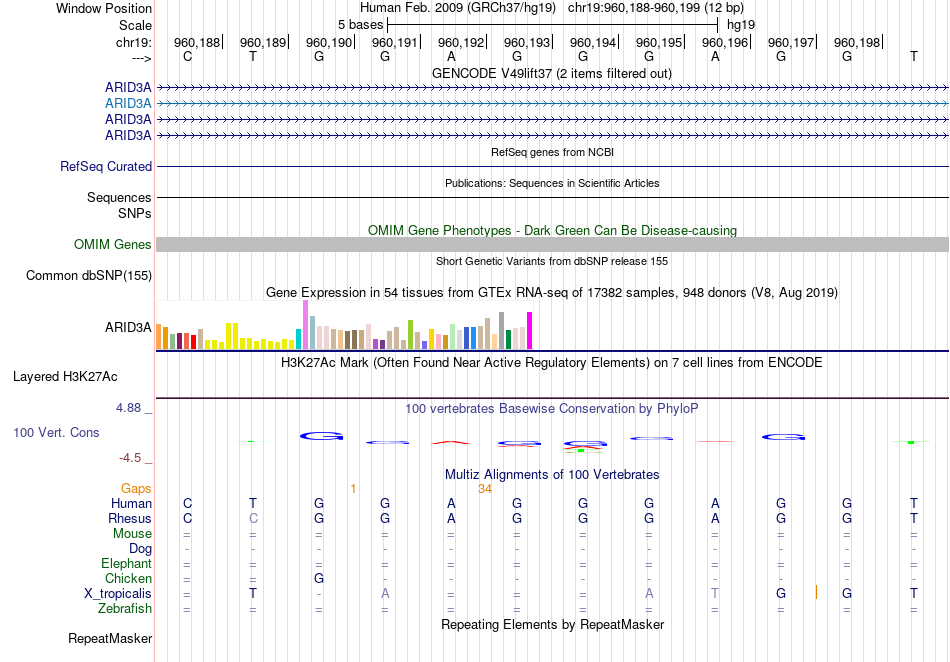
Task: Click the Zebrafish species label
Action: (125, 609)
